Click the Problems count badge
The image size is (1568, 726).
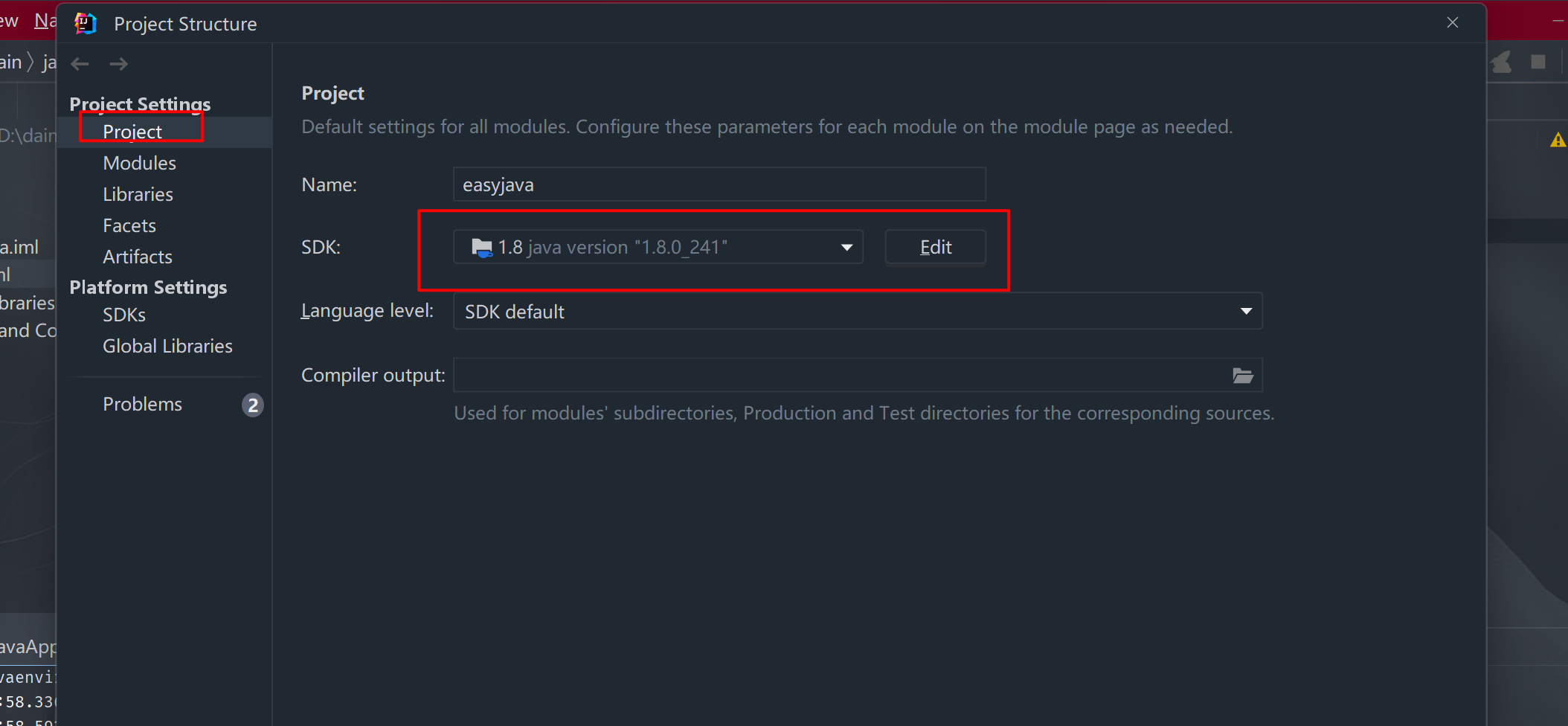[x=253, y=405]
